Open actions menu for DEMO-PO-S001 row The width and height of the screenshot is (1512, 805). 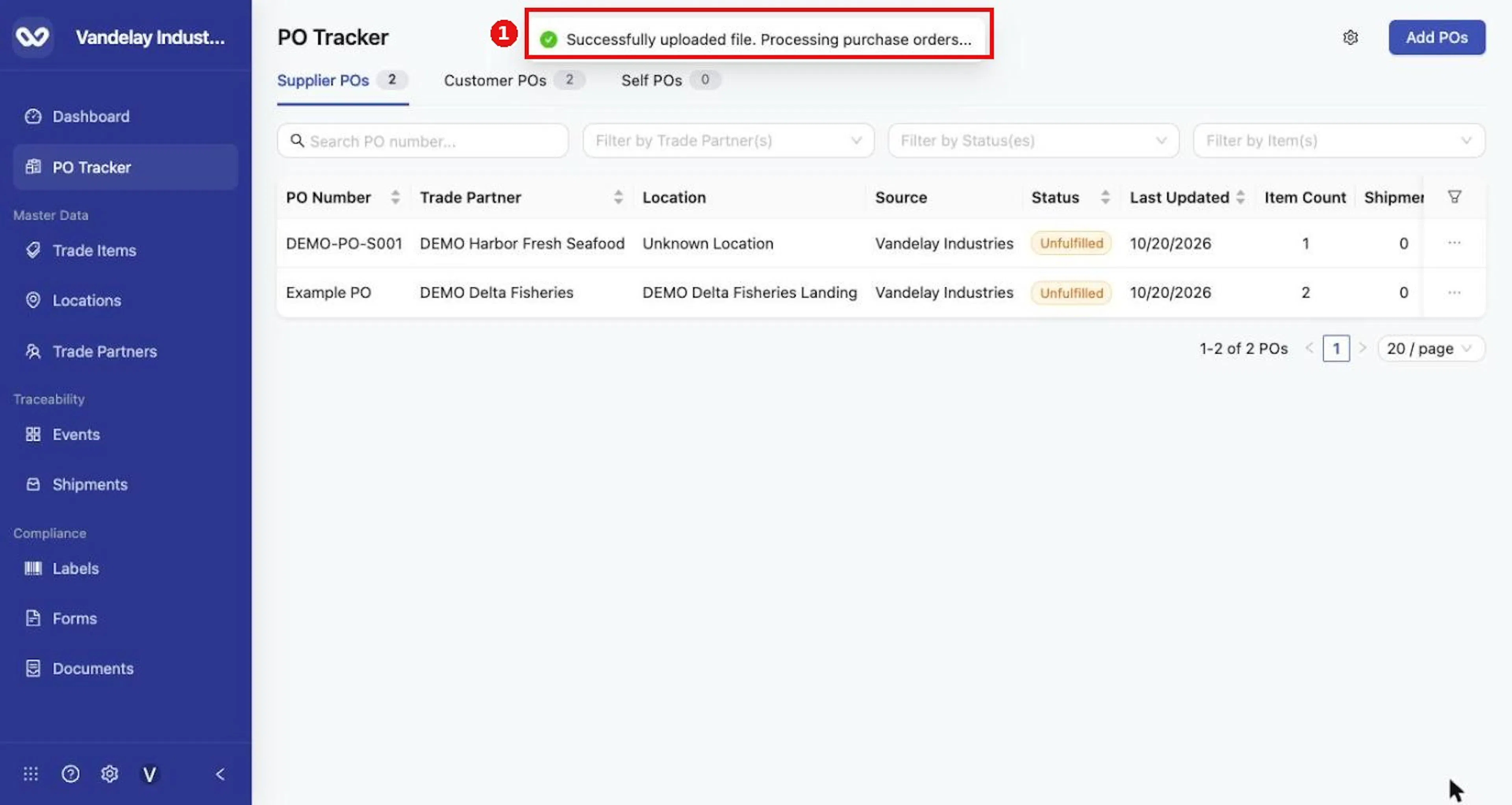(1454, 243)
